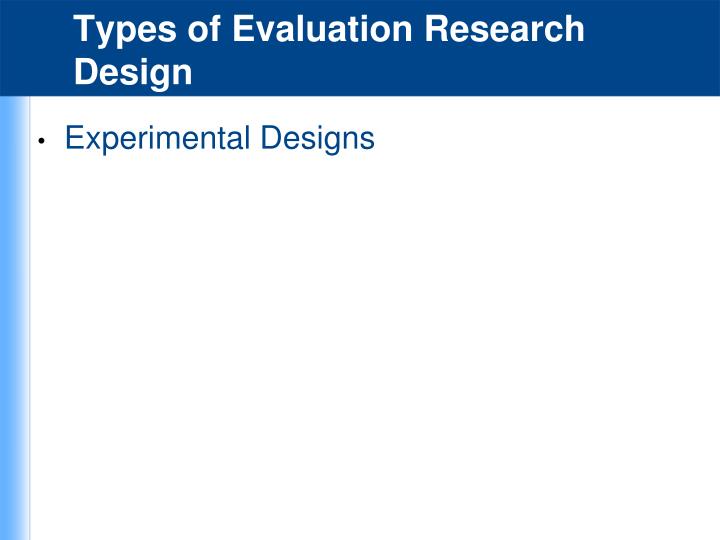Click the capital "R" of "Research"
This screenshot has width=720, height=540.
[436, 29]
